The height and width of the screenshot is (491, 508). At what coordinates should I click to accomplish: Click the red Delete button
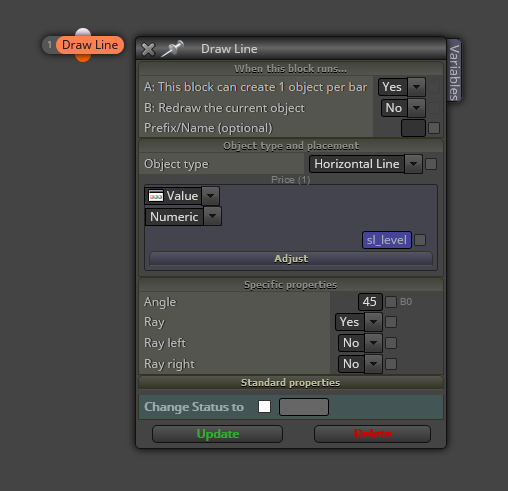tap(372, 434)
